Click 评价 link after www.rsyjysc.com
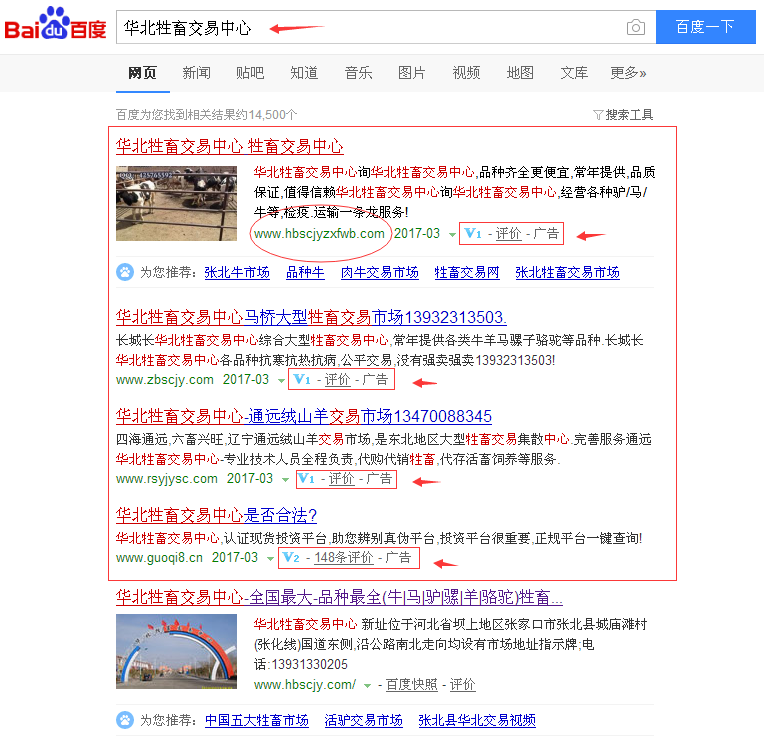This screenshot has height=745, width=764. [341, 478]
